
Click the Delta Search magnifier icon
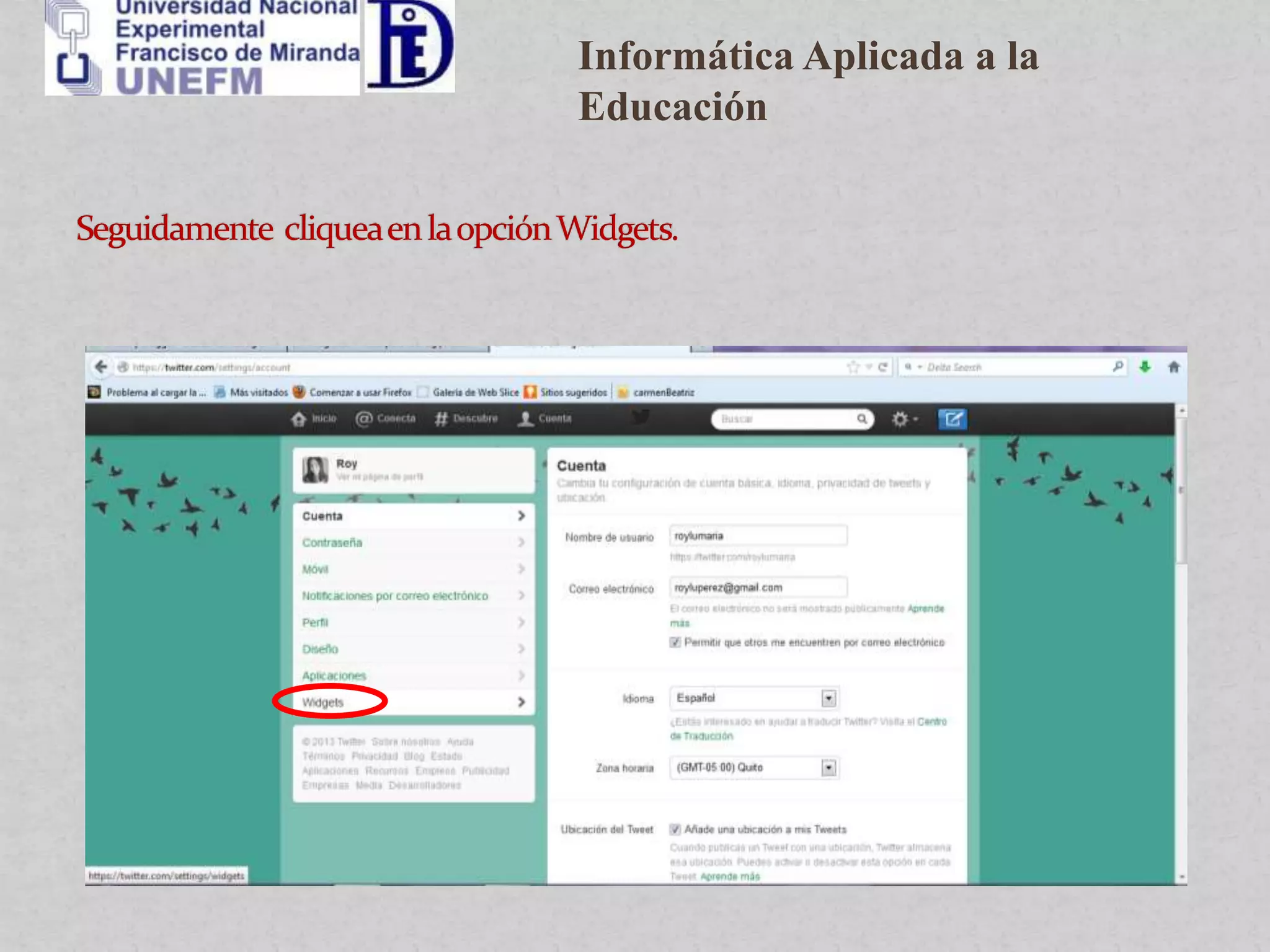(x=1117, y=366)
